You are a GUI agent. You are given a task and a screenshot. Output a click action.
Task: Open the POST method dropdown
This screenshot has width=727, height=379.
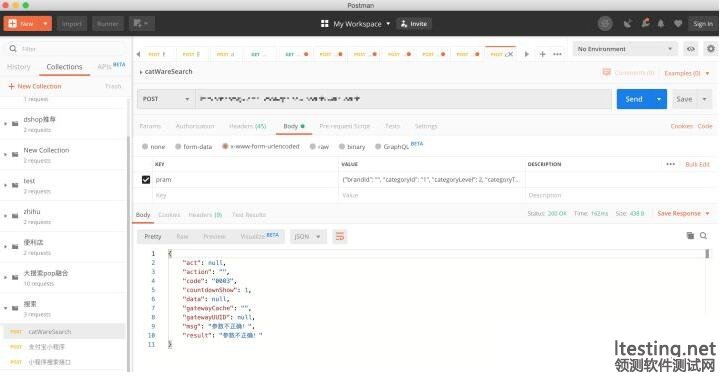pos(166,99)
